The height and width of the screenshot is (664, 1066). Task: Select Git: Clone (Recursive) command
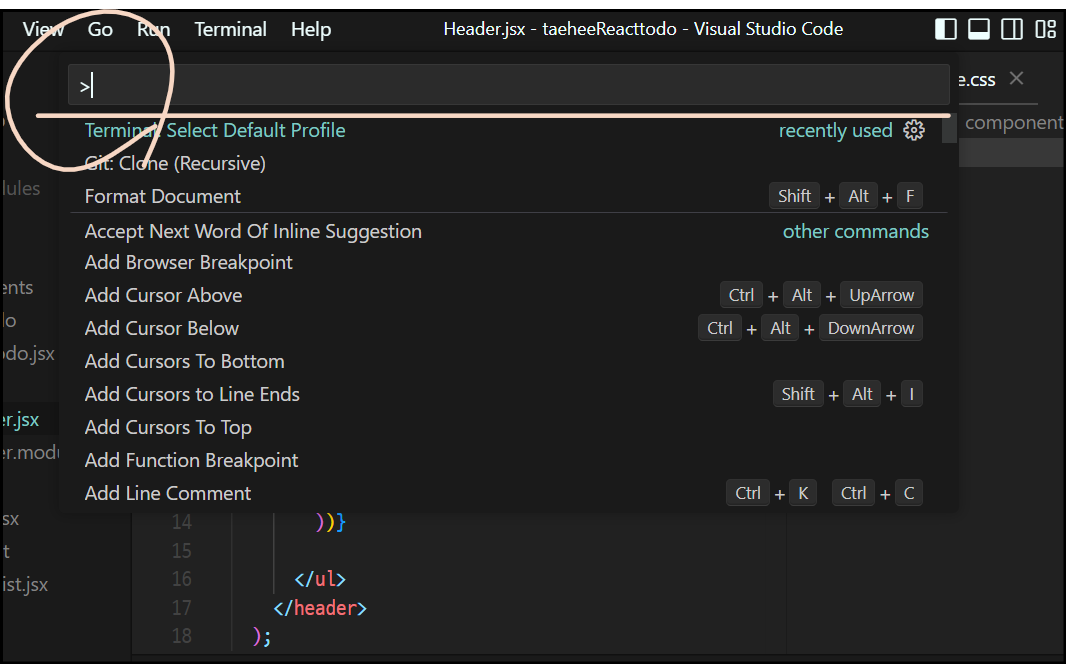click(509, 163)
